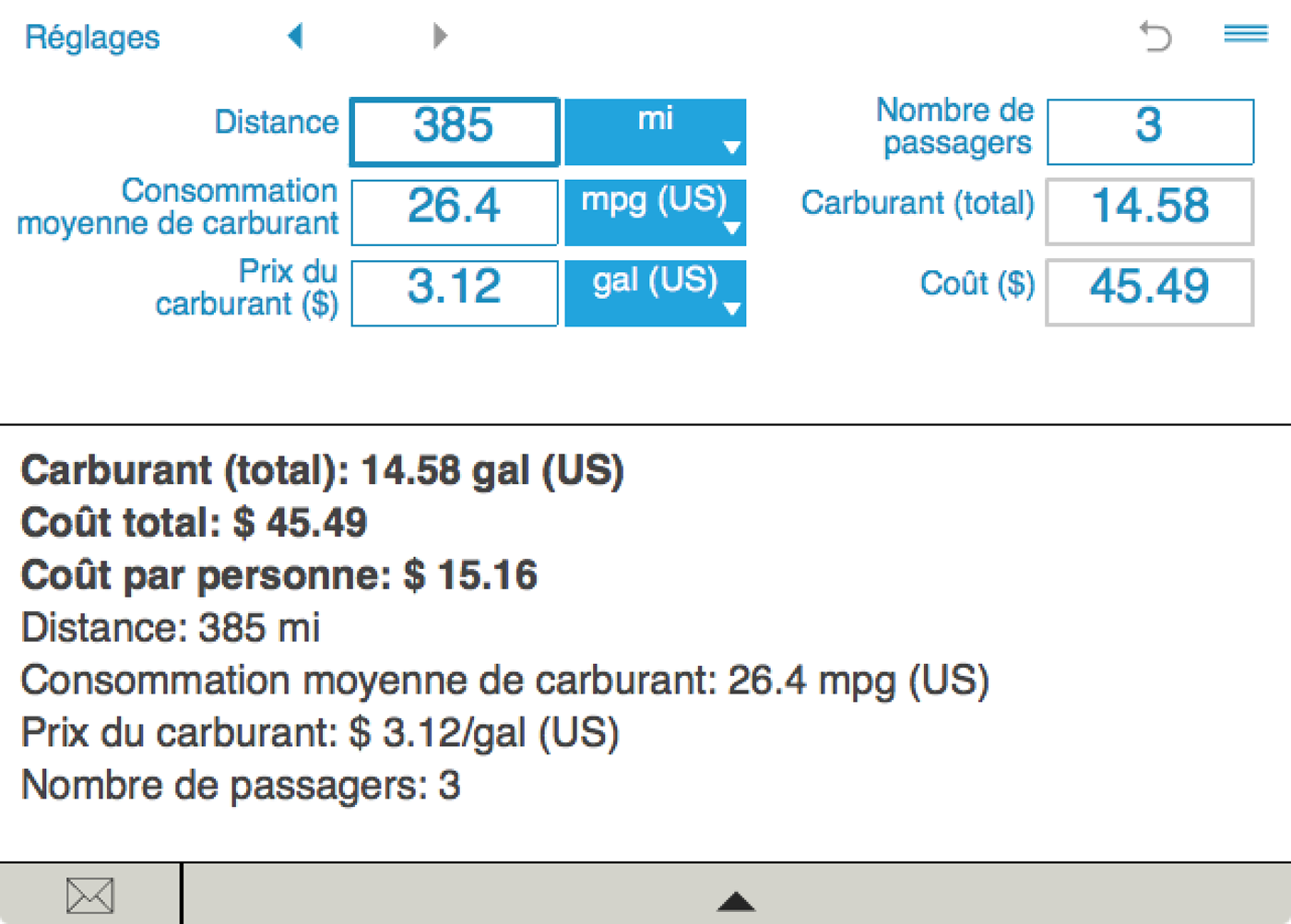Click the Nombre de passagers summary line

[x=240, y=786]
